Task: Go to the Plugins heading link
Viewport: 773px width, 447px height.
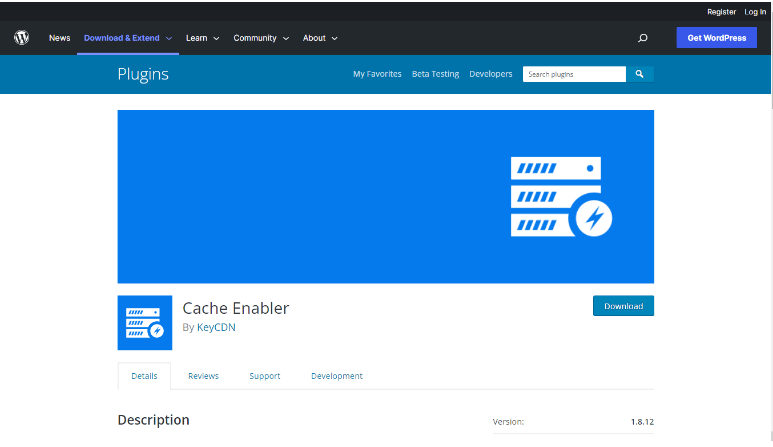Action: click(x=143, y=74)
